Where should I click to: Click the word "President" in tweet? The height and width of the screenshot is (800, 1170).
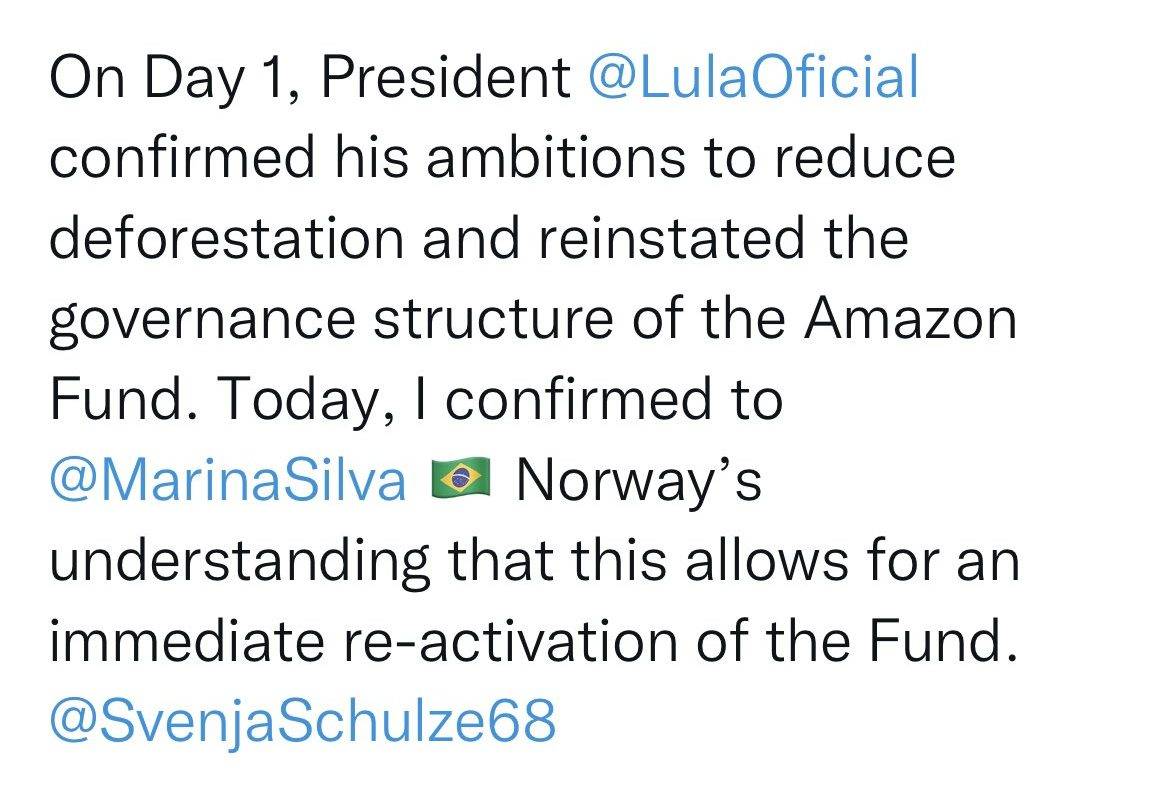(447, 79)
